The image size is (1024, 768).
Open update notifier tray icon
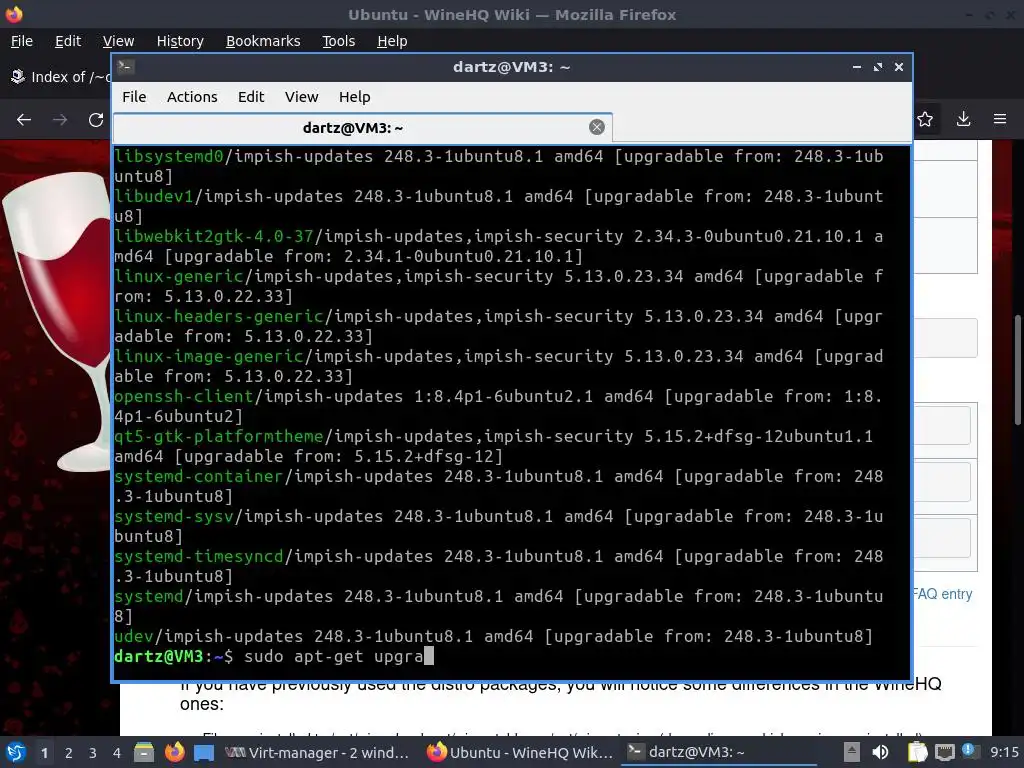(x=969, y=751)
